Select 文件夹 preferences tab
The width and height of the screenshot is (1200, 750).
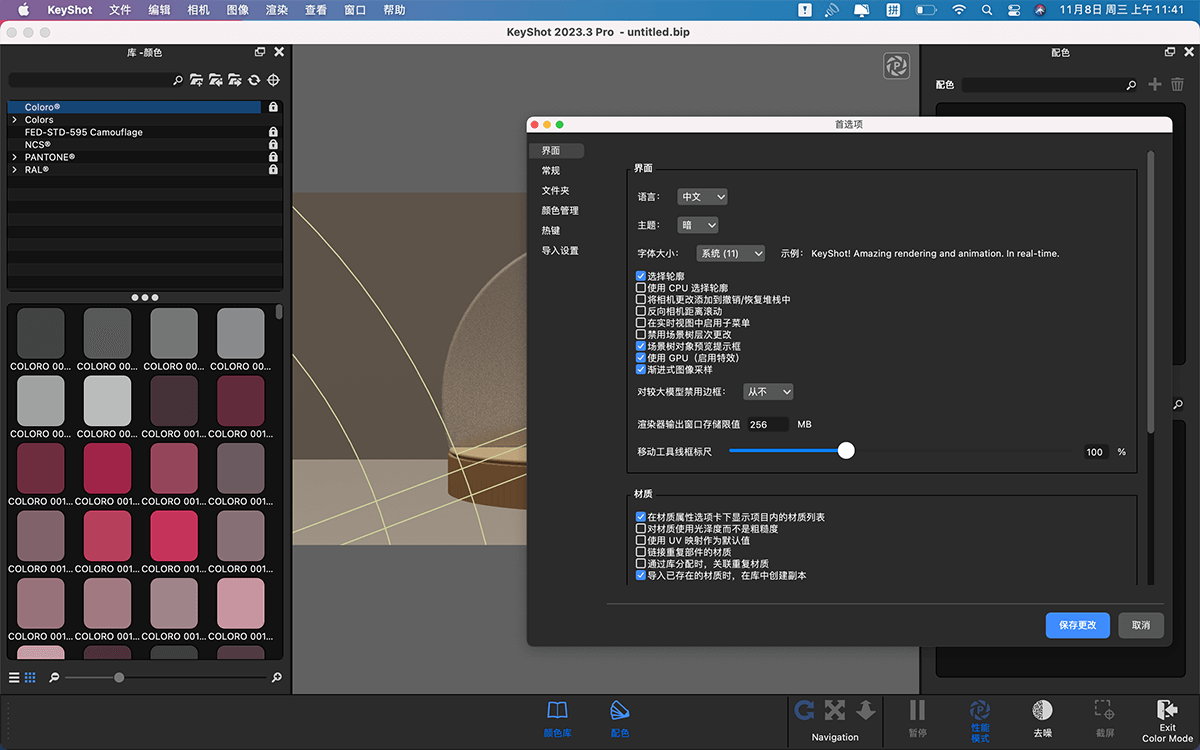coord(557,191)
